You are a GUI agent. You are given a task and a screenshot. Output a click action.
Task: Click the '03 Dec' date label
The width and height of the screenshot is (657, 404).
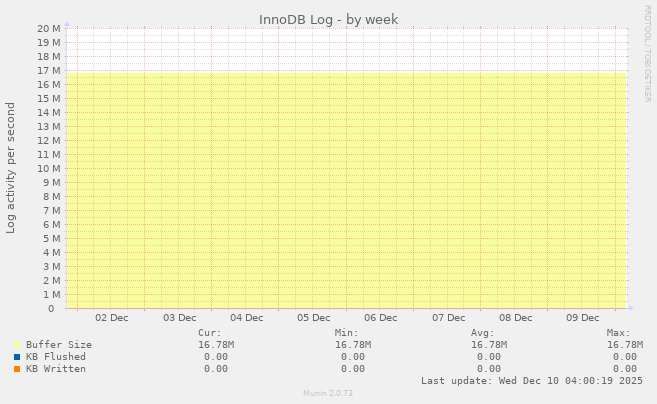tap(179, 318)
